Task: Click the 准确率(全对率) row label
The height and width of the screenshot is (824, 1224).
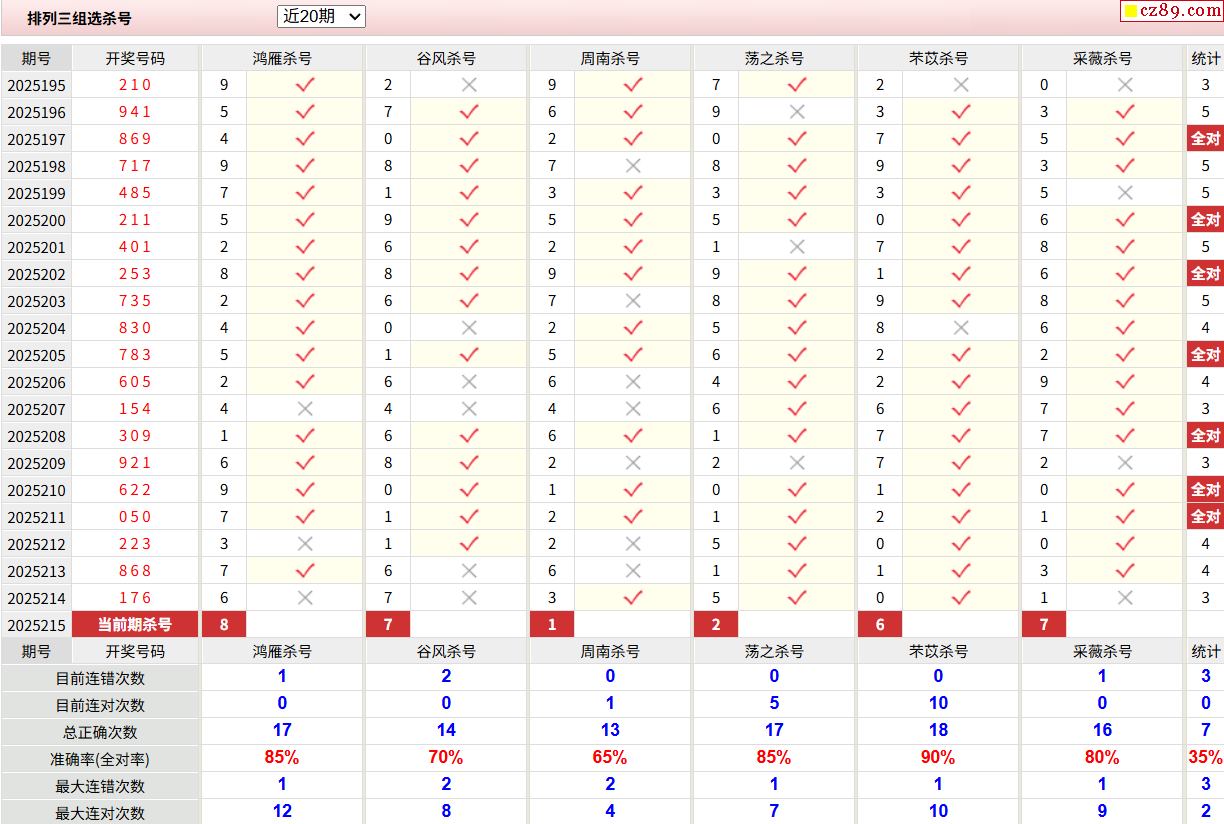Action: pos(100,759)
